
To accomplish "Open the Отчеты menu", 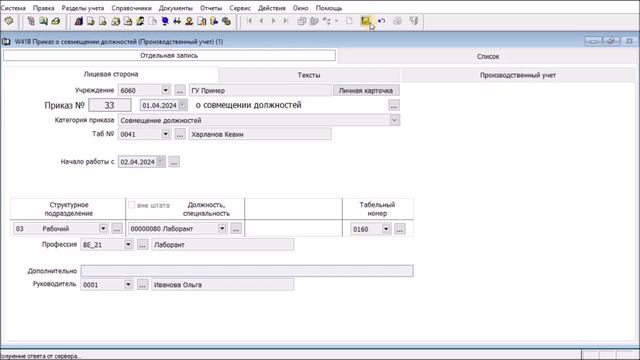I will (x=211, y=8).
